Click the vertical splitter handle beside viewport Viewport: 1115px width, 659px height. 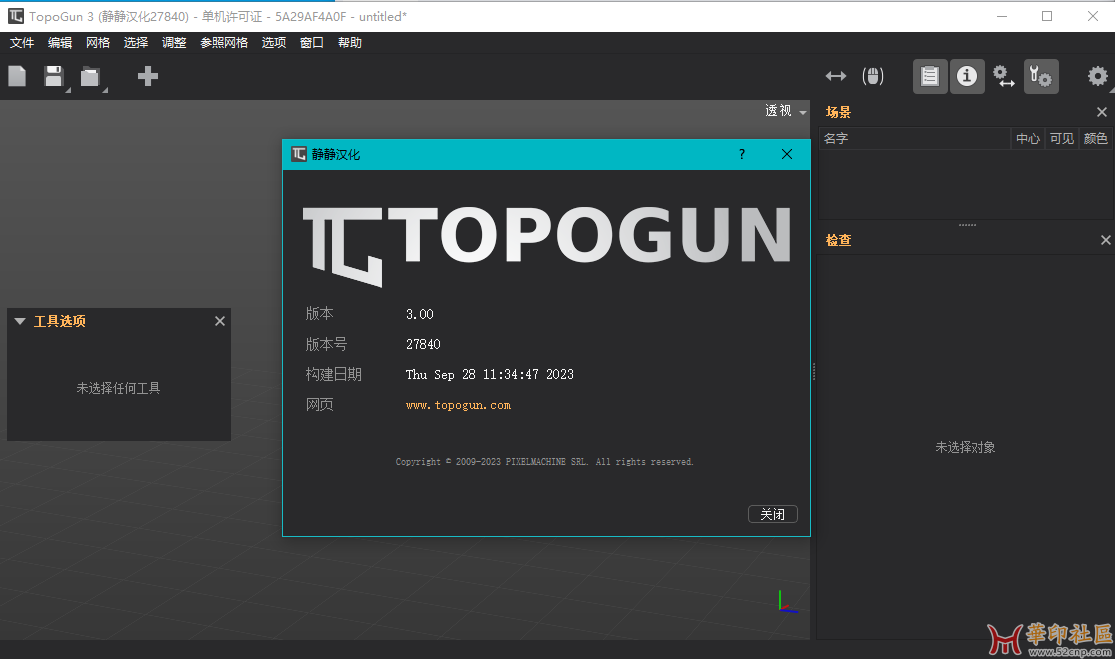click(813, 371)
